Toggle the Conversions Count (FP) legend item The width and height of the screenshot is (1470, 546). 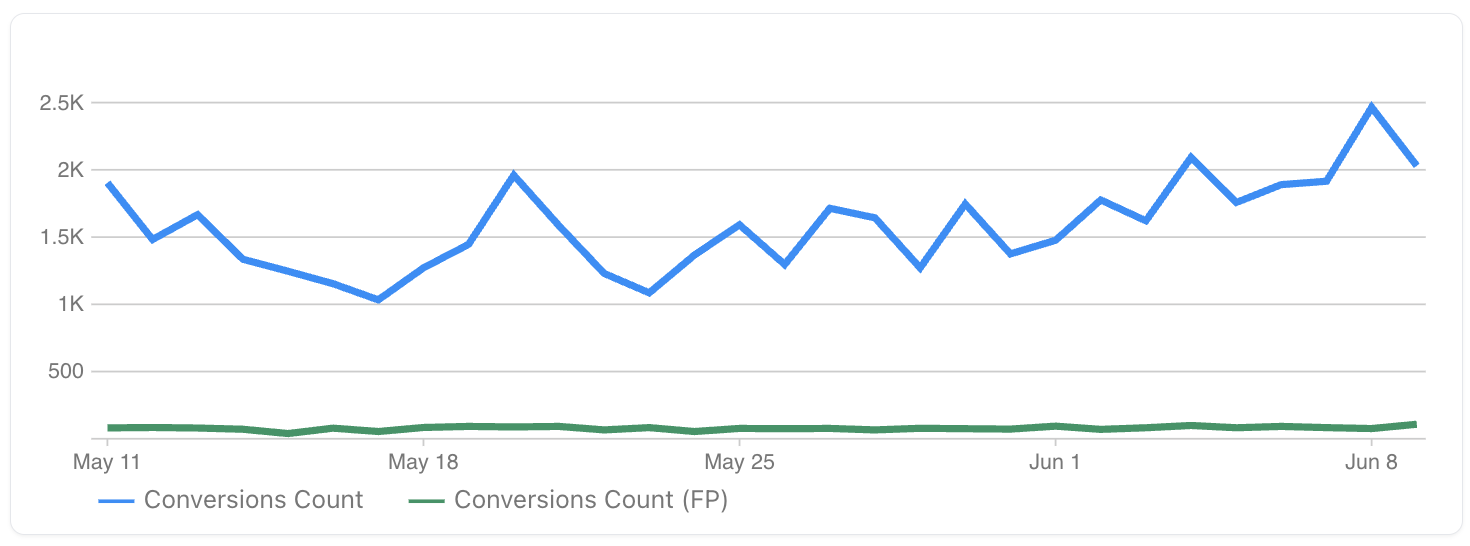coord(590,500)
